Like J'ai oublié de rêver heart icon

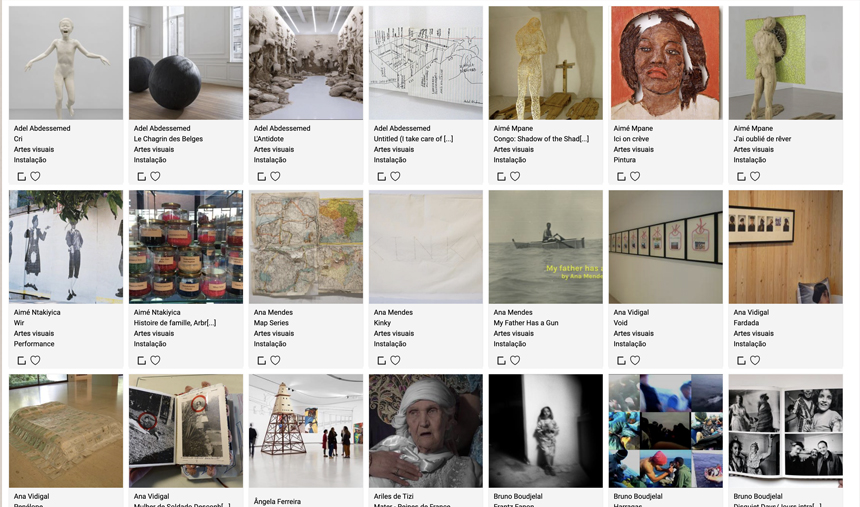(x=755, y=176)
